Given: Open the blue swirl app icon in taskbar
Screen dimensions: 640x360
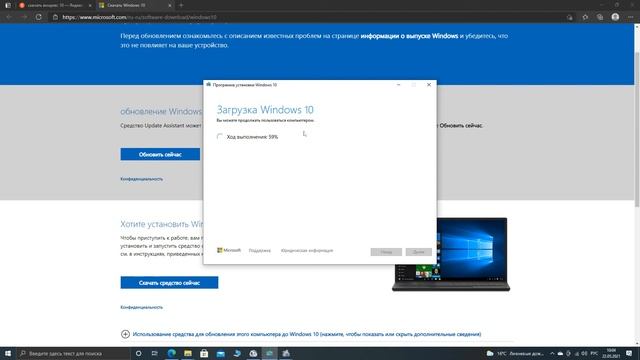Looking at the screenshot, I should coord(237,353).
